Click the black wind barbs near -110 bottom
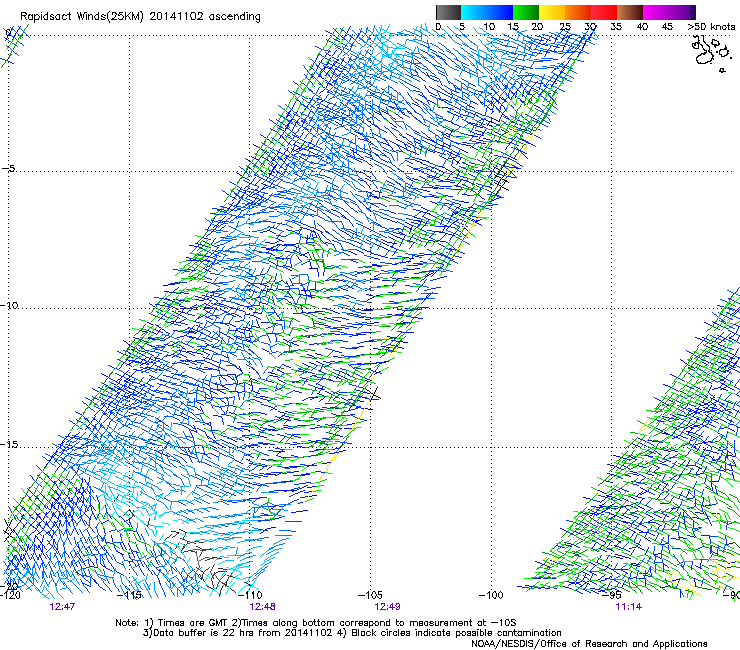Image resolution: width=740 pixels, height=650 pixels. click(203, 559)
